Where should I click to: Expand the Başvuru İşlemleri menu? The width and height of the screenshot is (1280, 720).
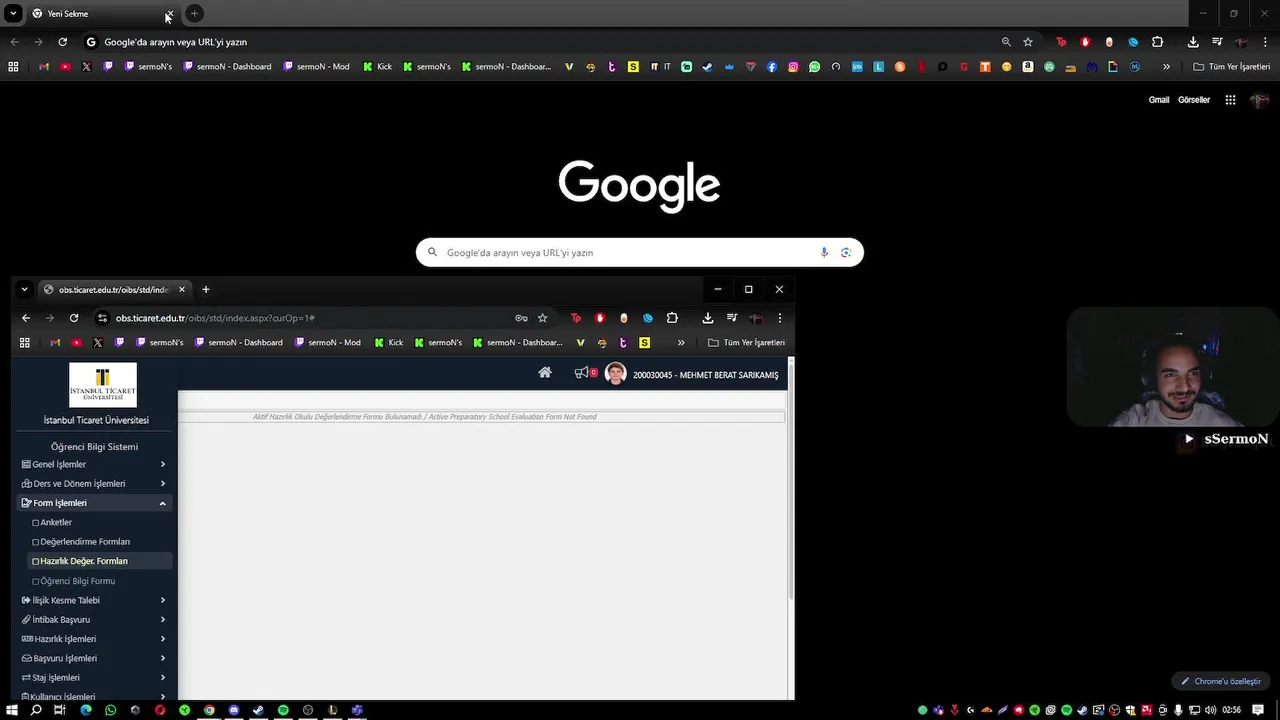tap(94, 658)
